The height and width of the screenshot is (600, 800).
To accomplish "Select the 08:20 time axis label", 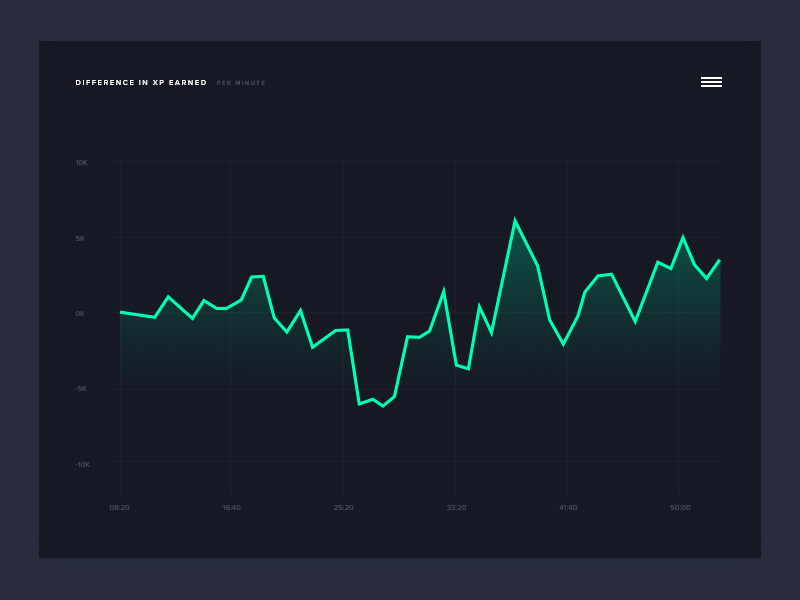I will pyautogui.click(x=119, y=508).
